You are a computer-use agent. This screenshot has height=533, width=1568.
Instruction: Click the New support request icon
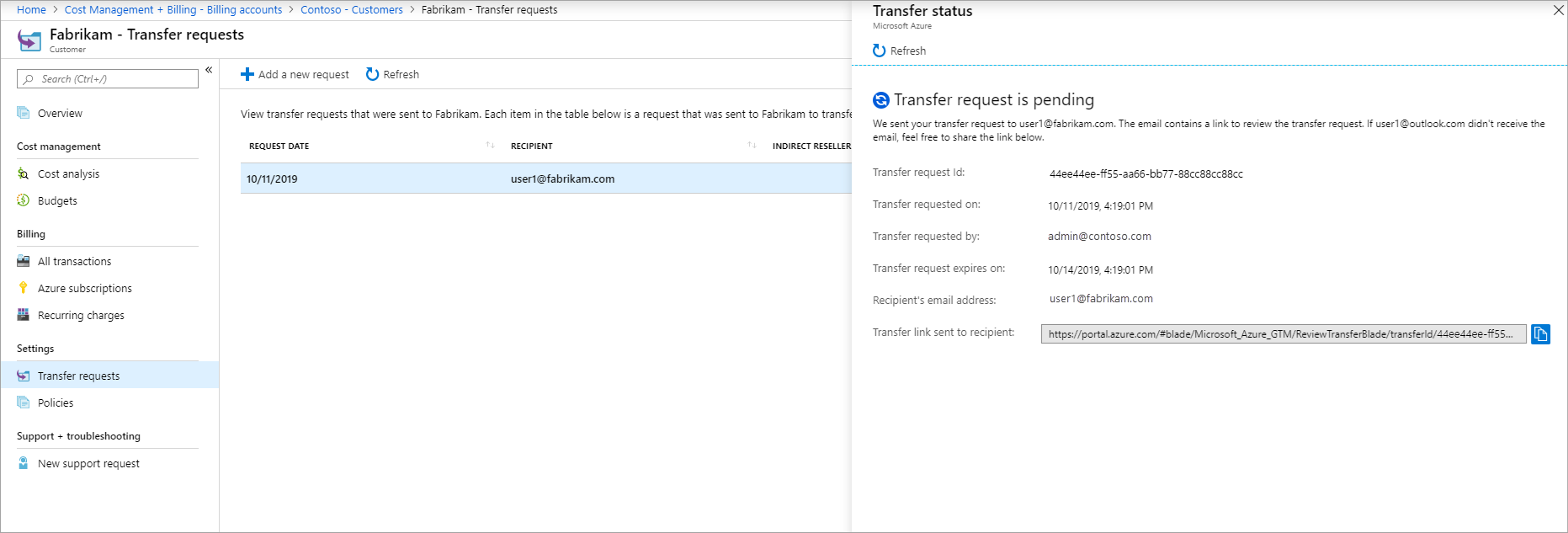click(23, 463)
